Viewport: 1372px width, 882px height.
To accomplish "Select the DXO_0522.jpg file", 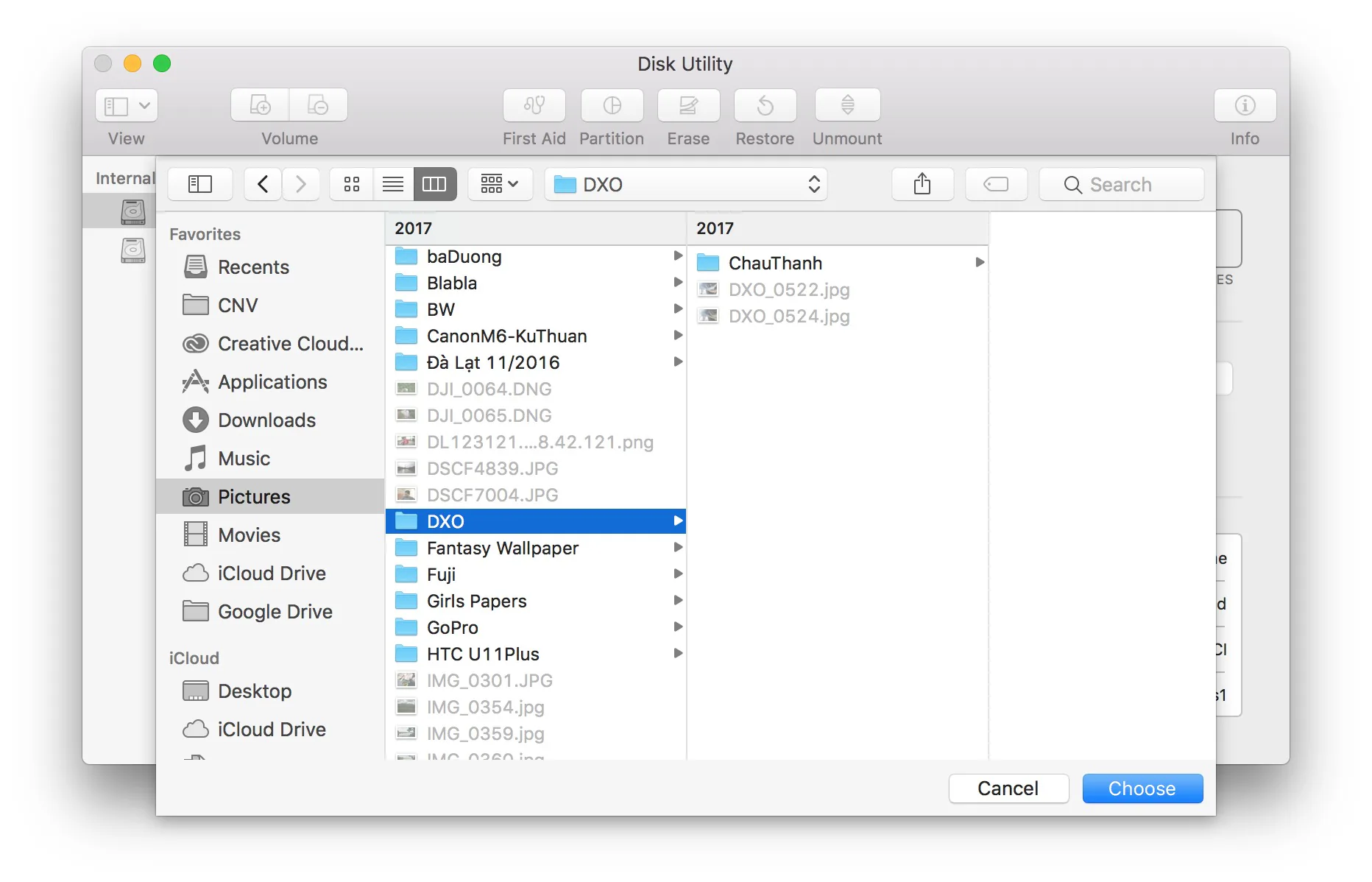I will [838, 289].
